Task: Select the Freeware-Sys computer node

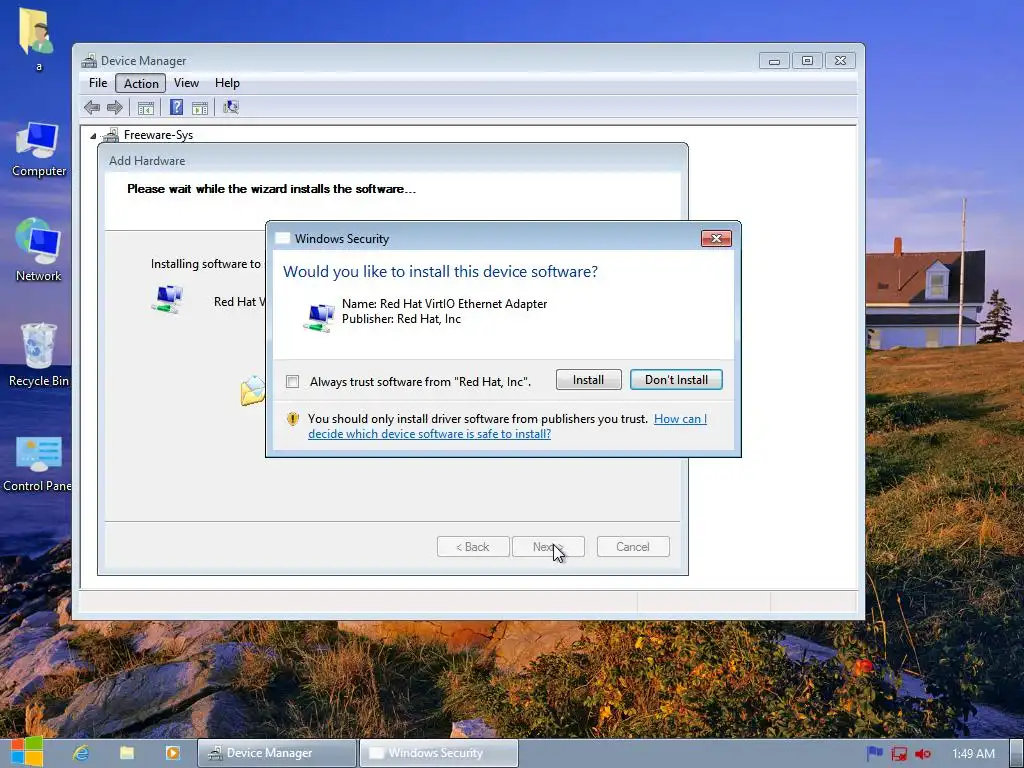Action: 158,135
